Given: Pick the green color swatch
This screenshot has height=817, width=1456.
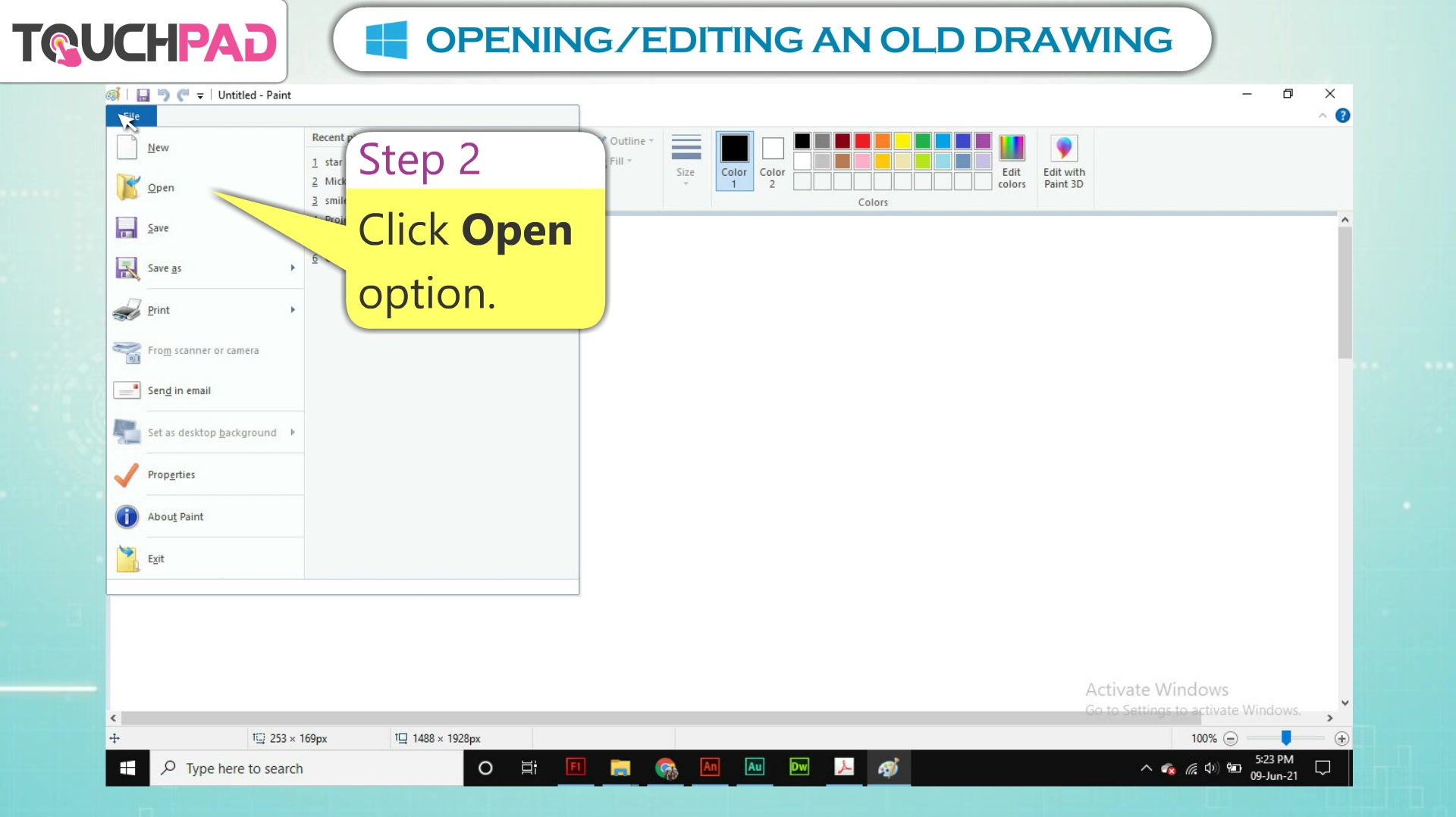Looking at the screenshot, I should click(x=923, y=141).
